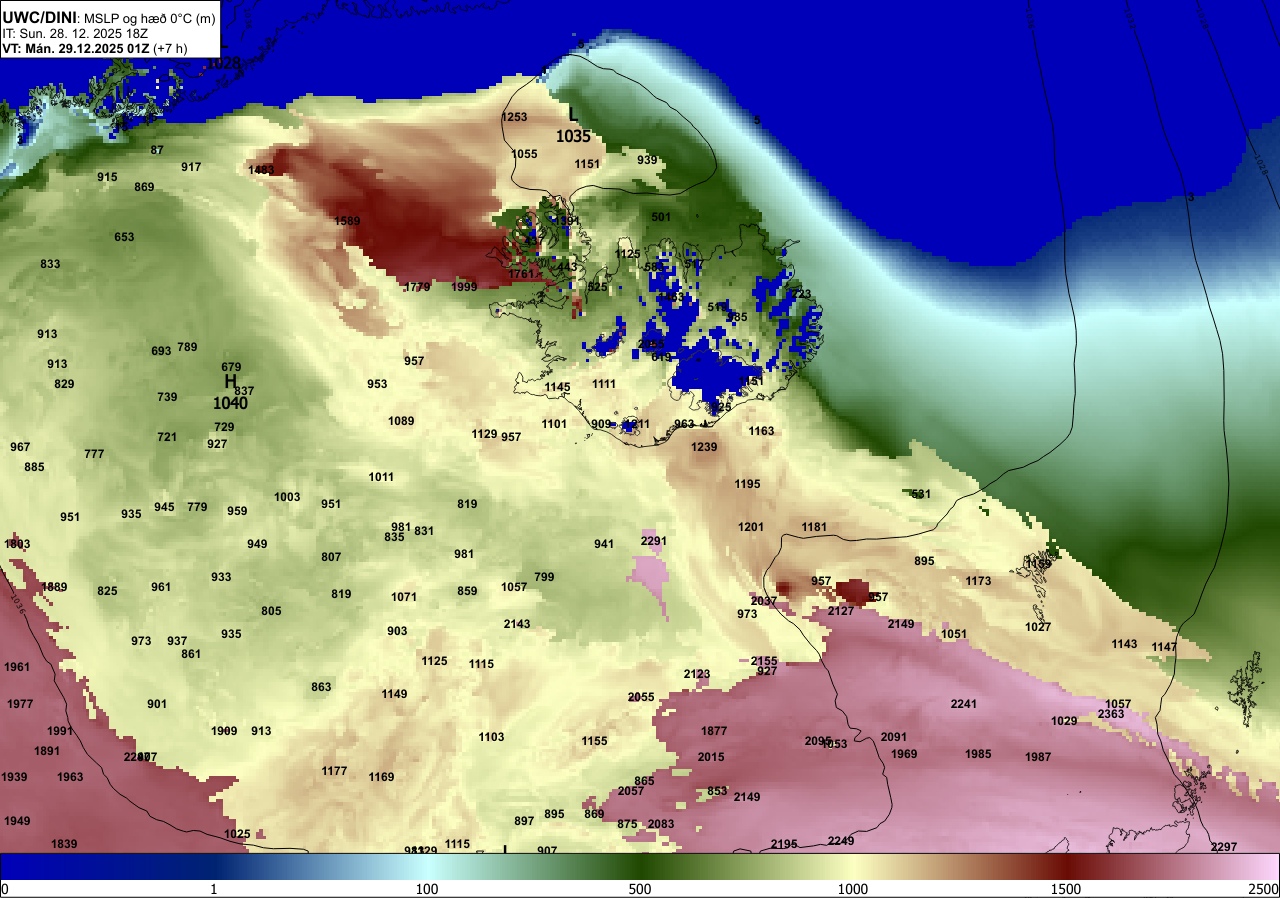Click the map value 2297
Screen dimensions: 1280x898
tap(1224, 847)
